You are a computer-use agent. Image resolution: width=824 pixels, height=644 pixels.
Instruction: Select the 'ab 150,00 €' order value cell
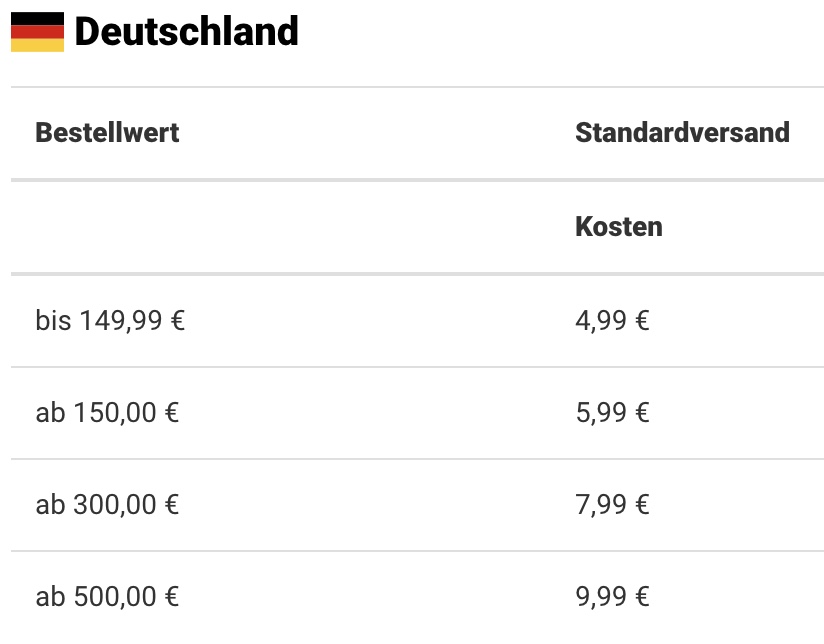tap(107, 412)
